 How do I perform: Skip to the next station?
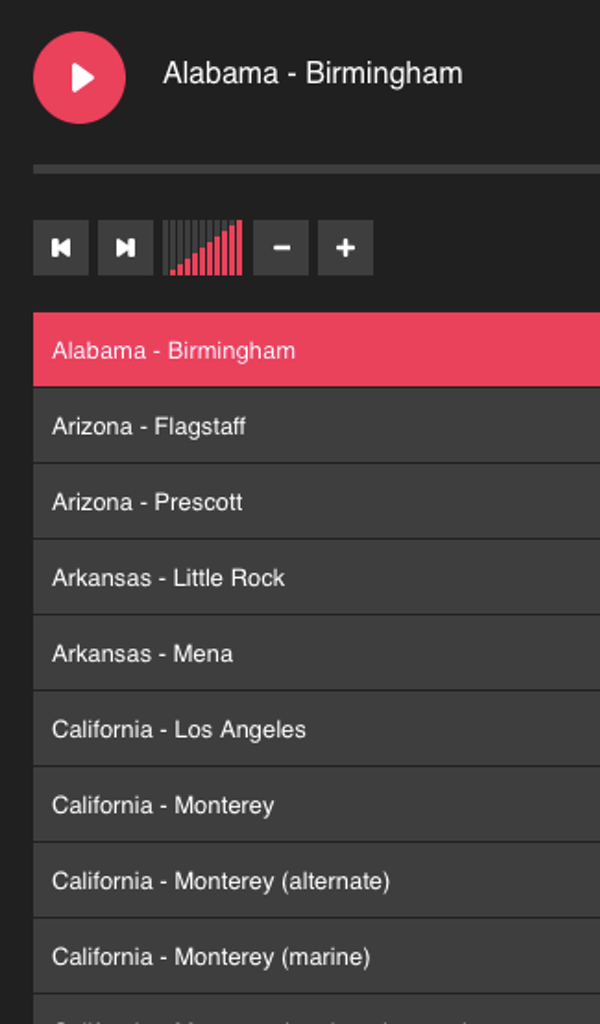125,248
